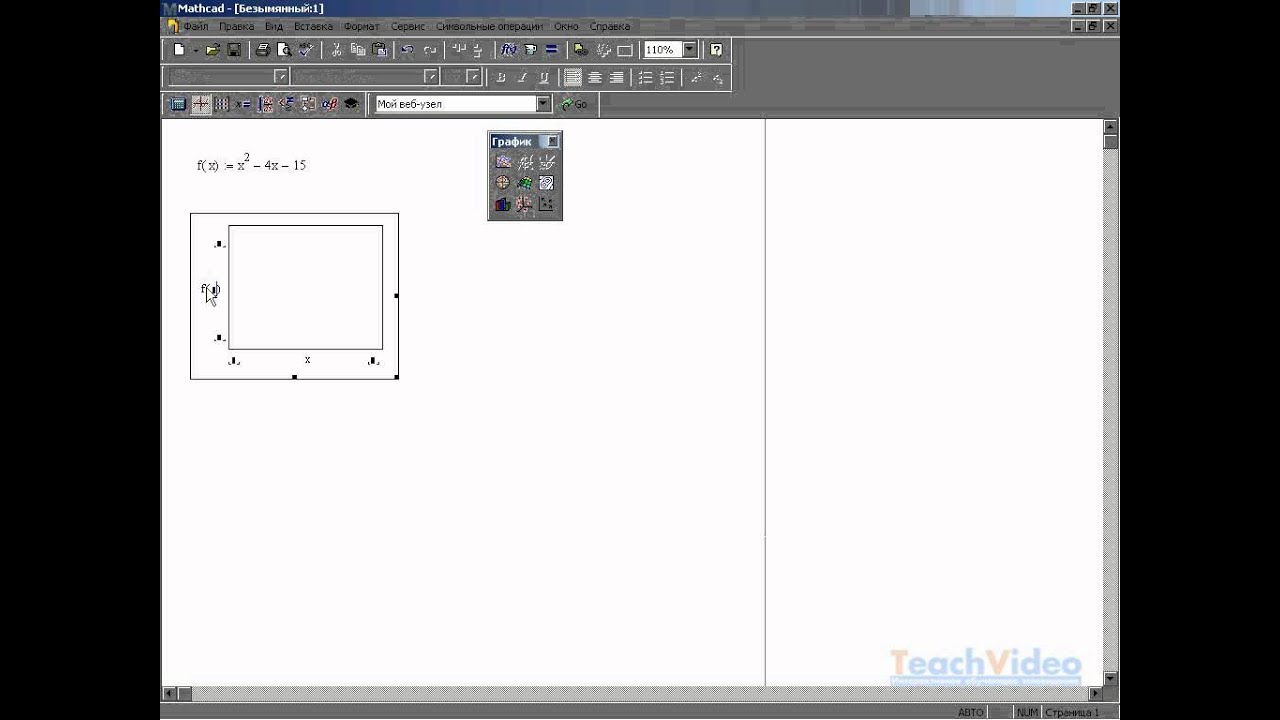Open the Вставка menu
The height and width of the screenshot is (720, 1280).
[313, 26]
